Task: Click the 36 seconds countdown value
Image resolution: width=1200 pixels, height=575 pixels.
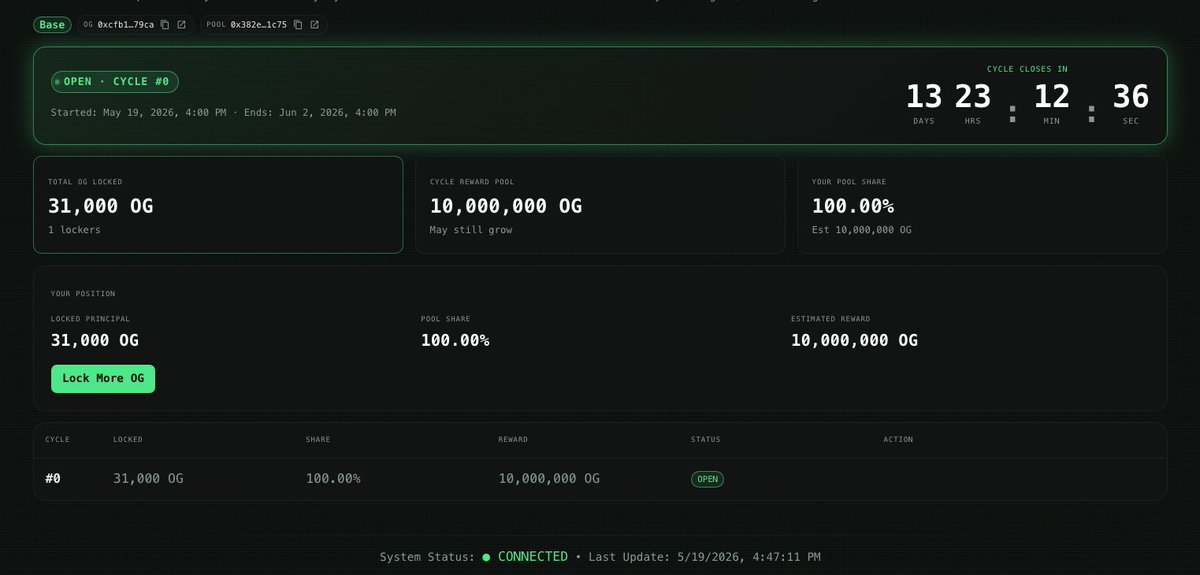Action: pos(1131,97)
